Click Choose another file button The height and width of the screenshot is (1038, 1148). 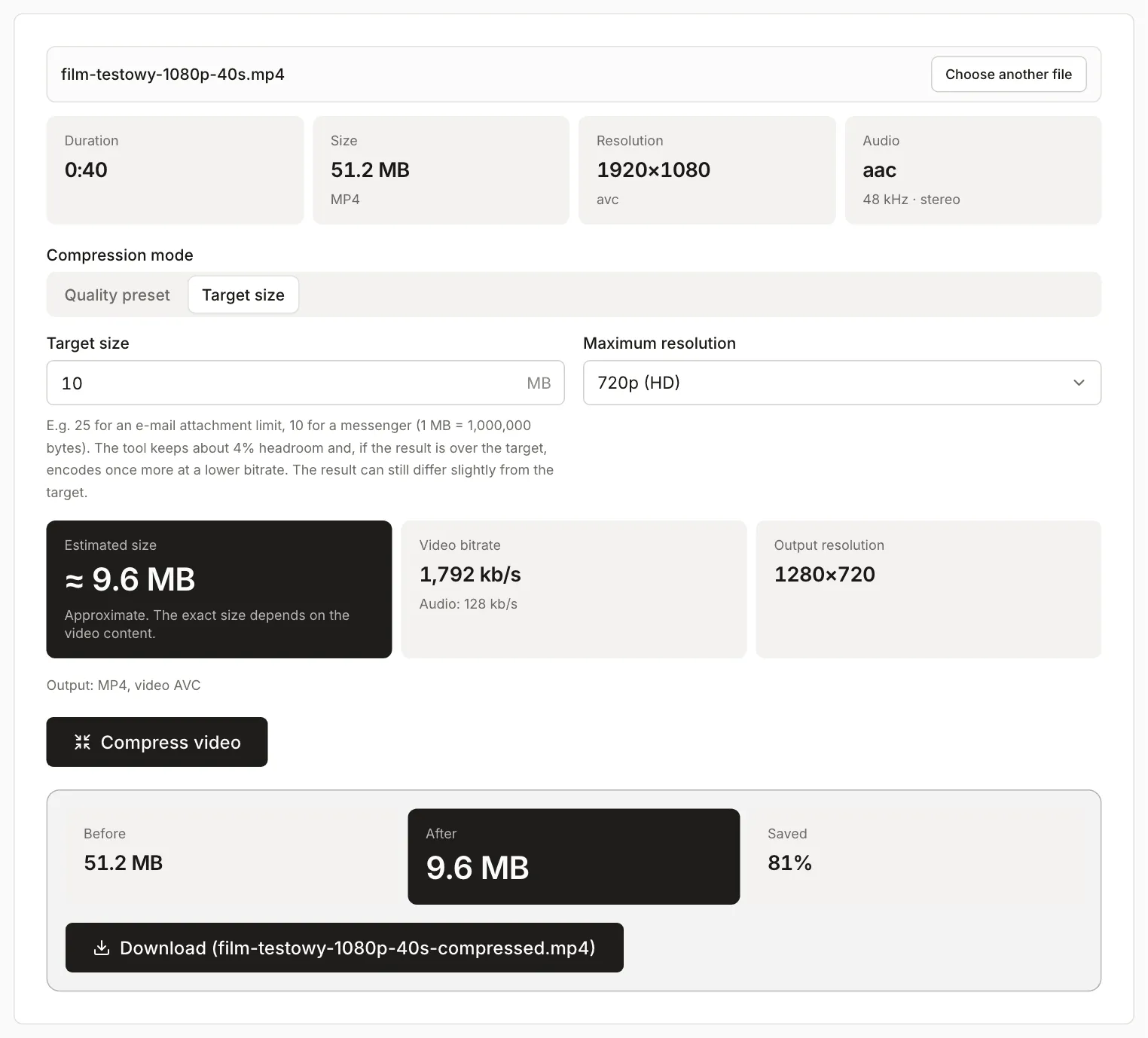(1009, 75)
